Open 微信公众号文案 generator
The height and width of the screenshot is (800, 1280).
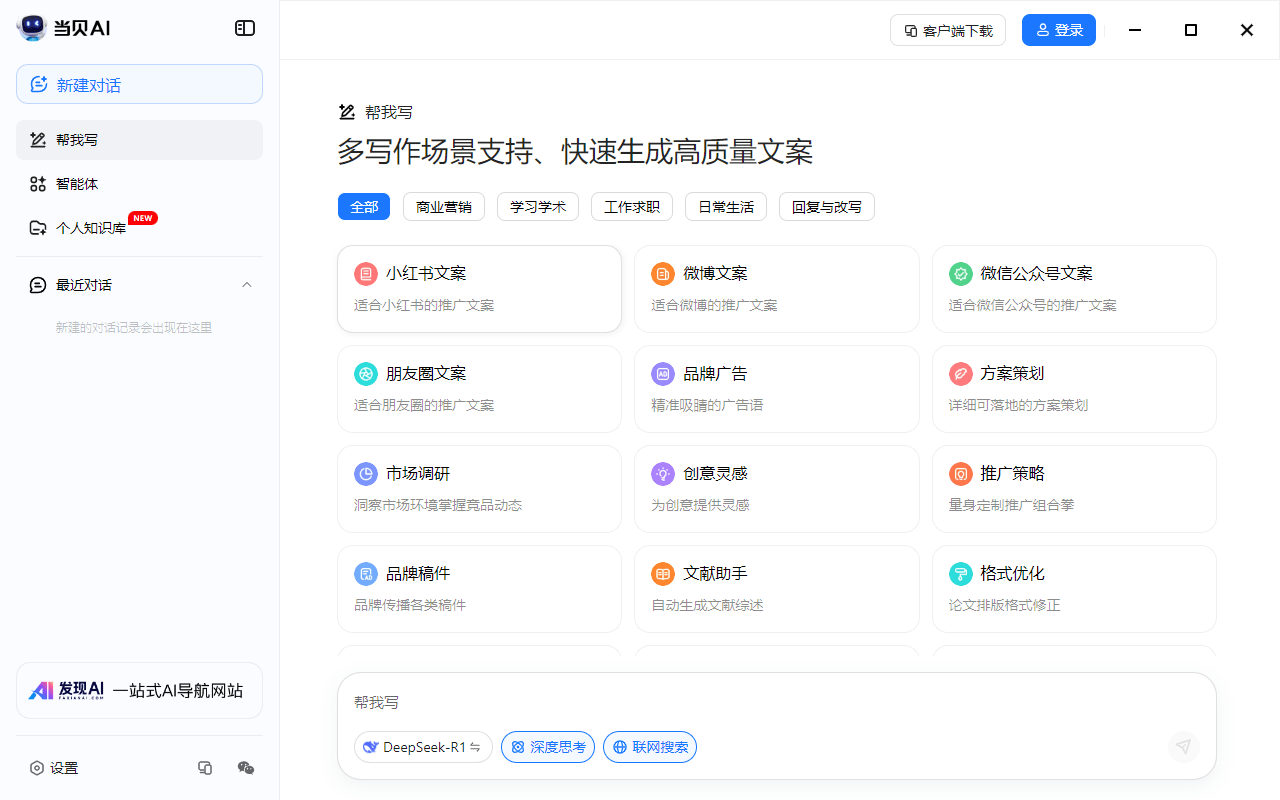[x=1074, y=289]
